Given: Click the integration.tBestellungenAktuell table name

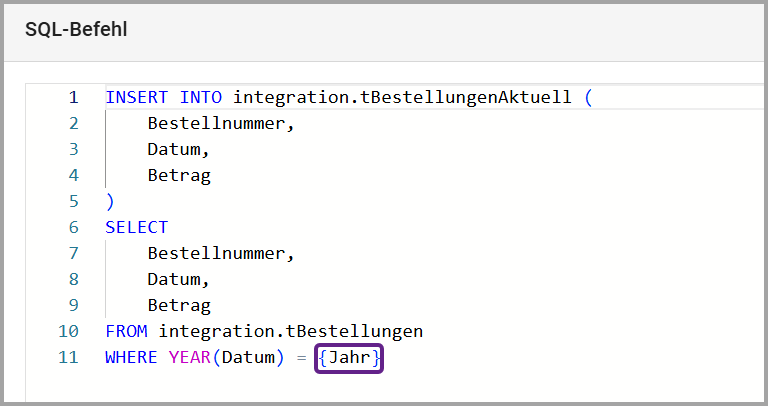Looking at the screenshot, I should pos(402,98).
